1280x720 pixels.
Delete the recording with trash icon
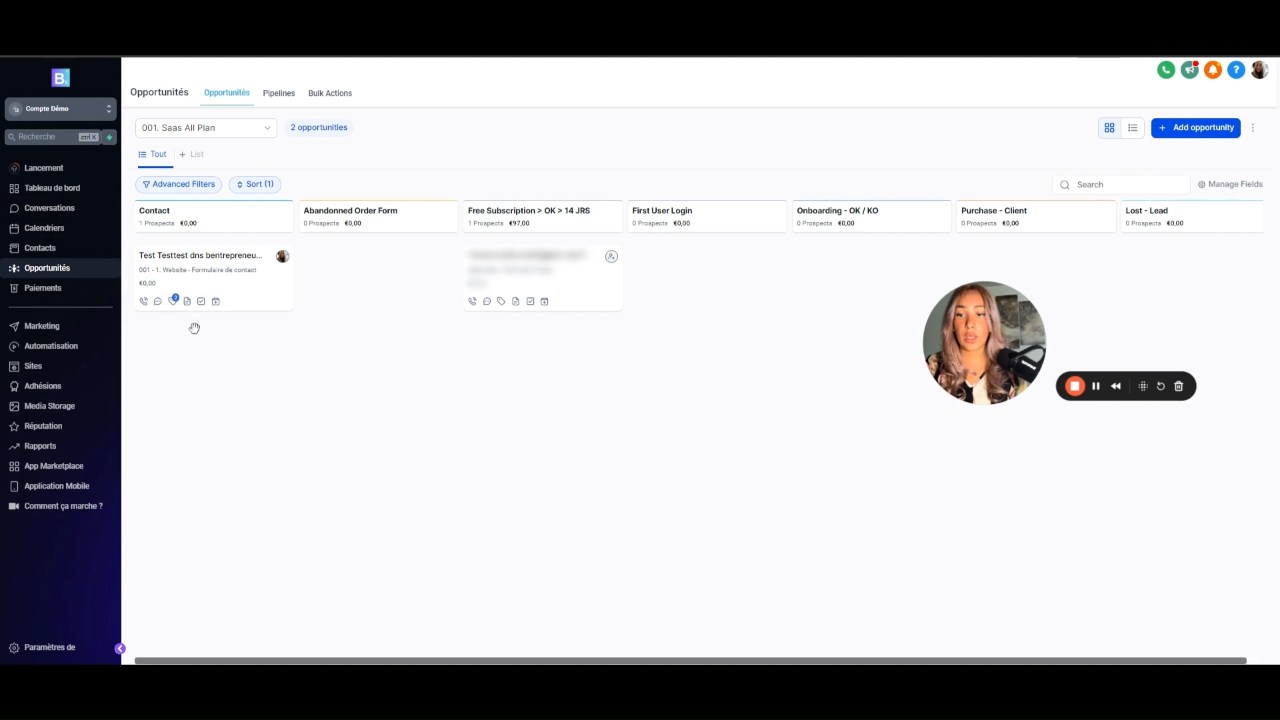(x=1179, y=386)
